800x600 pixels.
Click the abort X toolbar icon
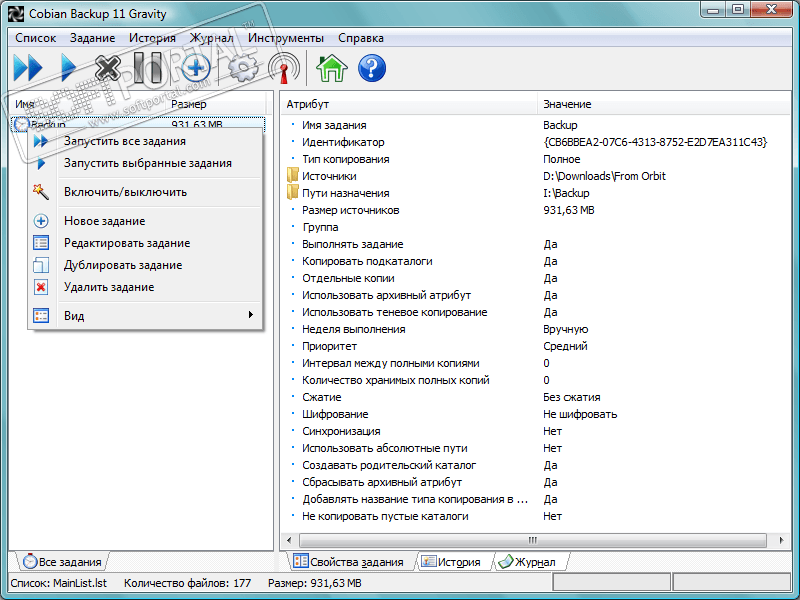pos(108,68)
